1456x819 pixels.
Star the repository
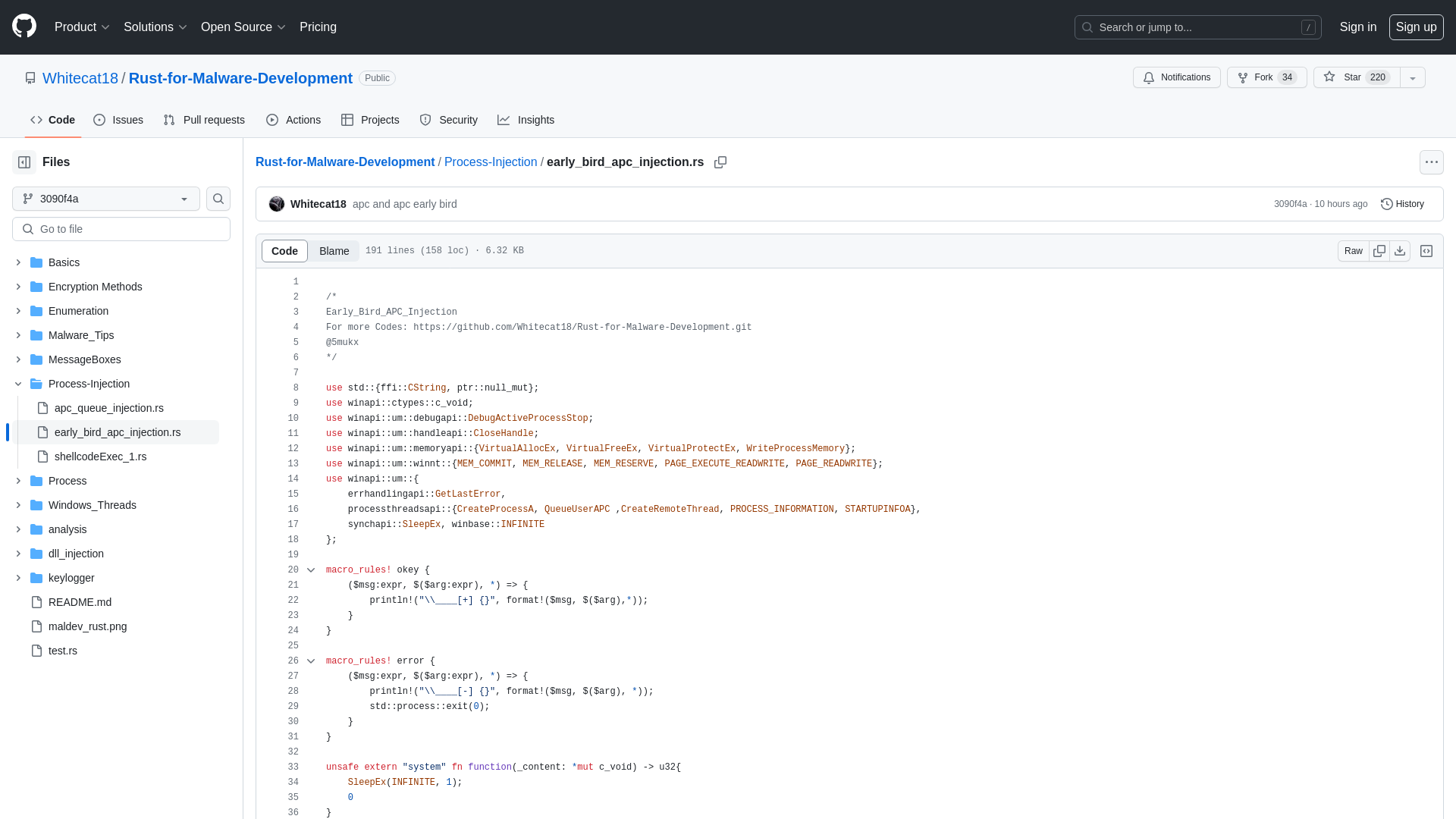pyautogui.click(x=1357, y=77)
